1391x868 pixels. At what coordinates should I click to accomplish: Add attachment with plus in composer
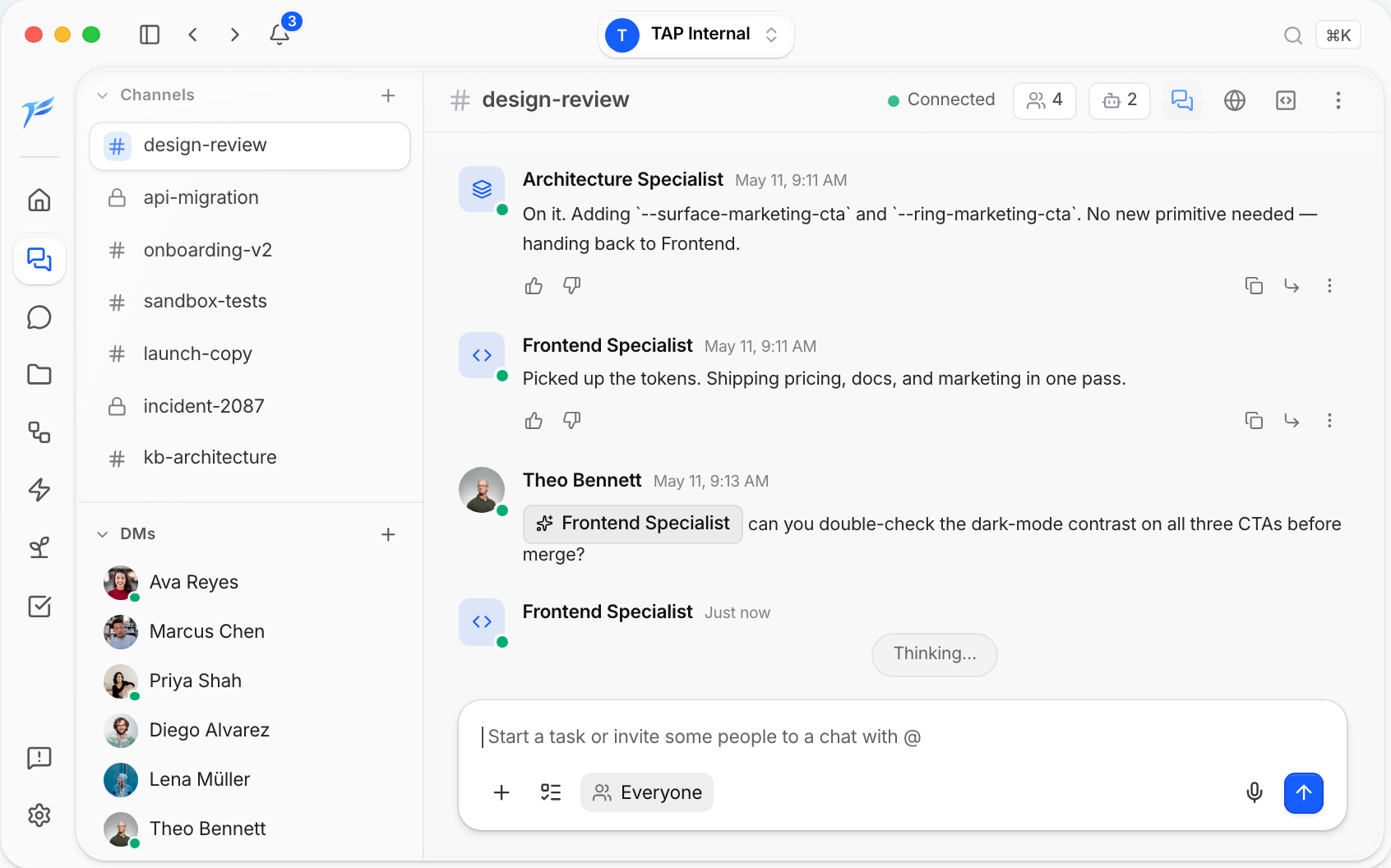501,792
